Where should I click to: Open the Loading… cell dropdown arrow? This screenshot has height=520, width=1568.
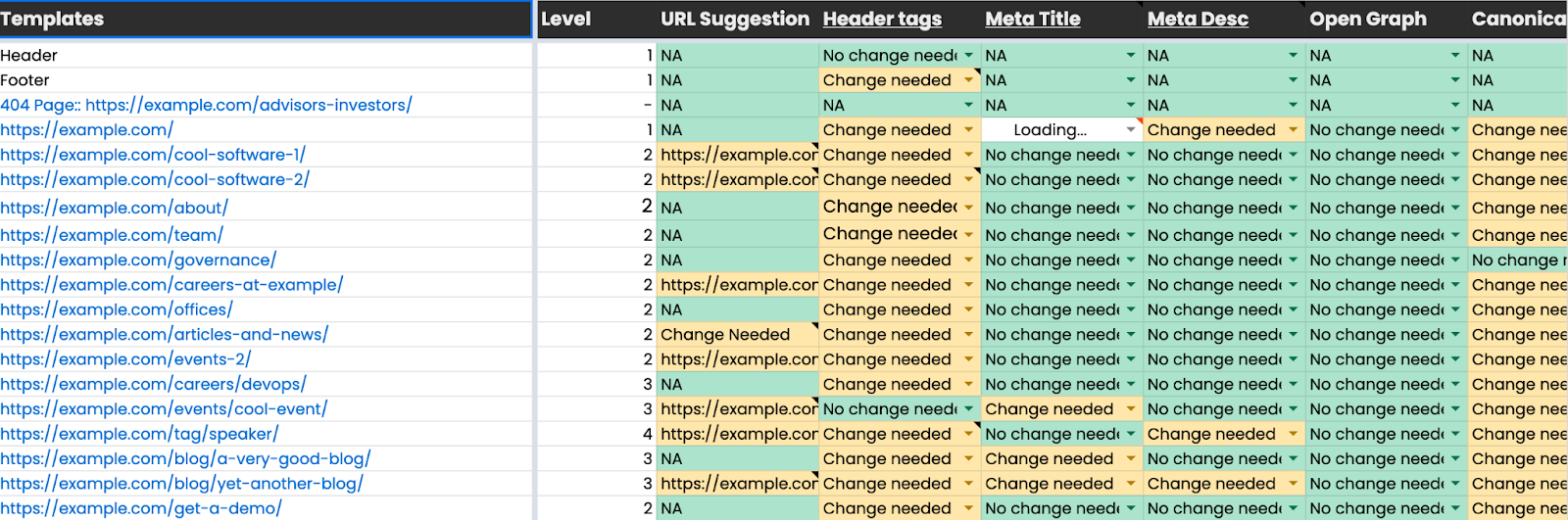[x=1131, y=129]
